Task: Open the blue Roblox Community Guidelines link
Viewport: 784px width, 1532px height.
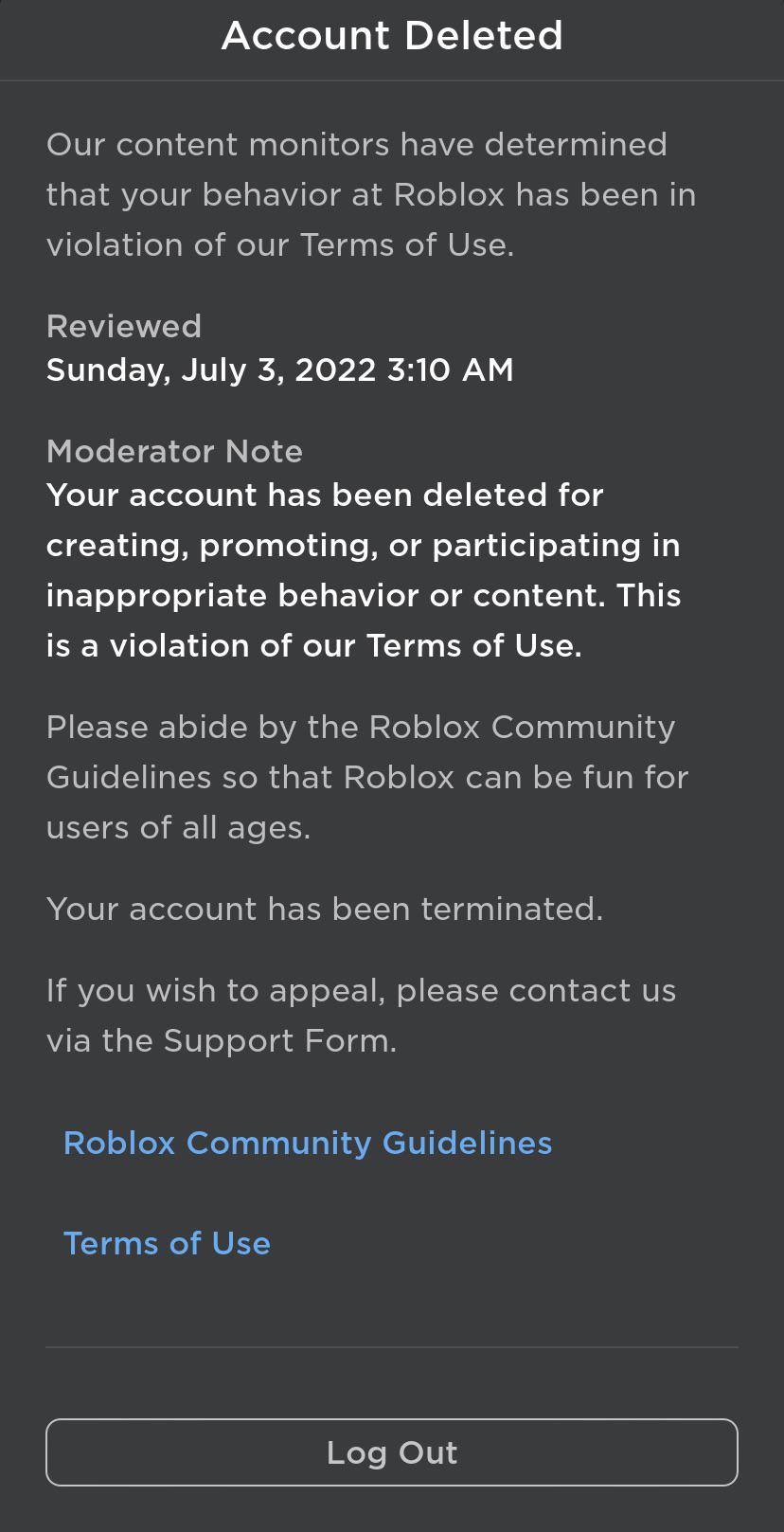Action: (x=308, y=1143)
